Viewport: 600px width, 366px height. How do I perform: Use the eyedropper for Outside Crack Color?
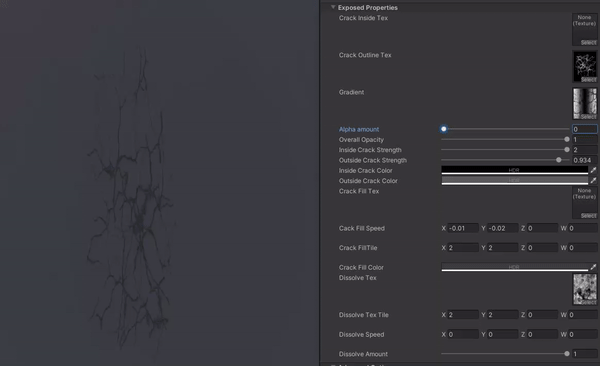[593, 180]
